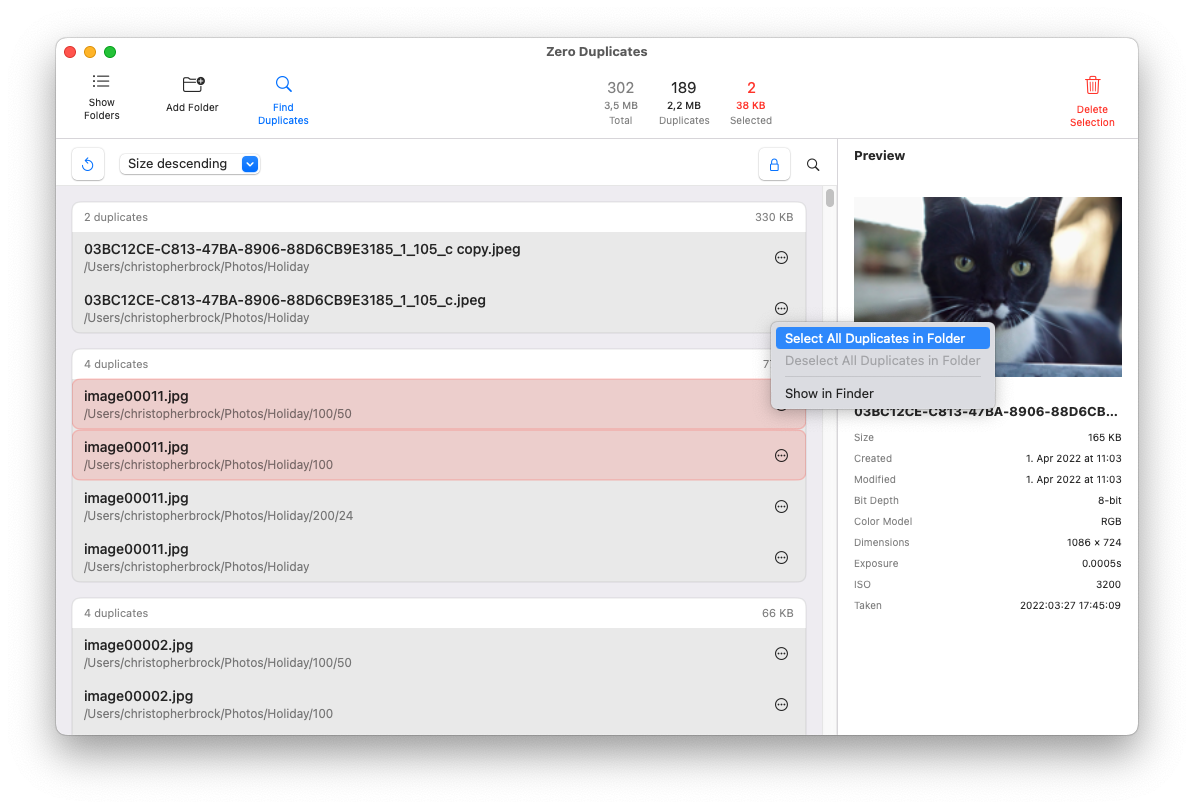Open options for image00011.jpg in Holiday/200/24
Screen dimensions: 1194x809
click(x=781, y=506)
